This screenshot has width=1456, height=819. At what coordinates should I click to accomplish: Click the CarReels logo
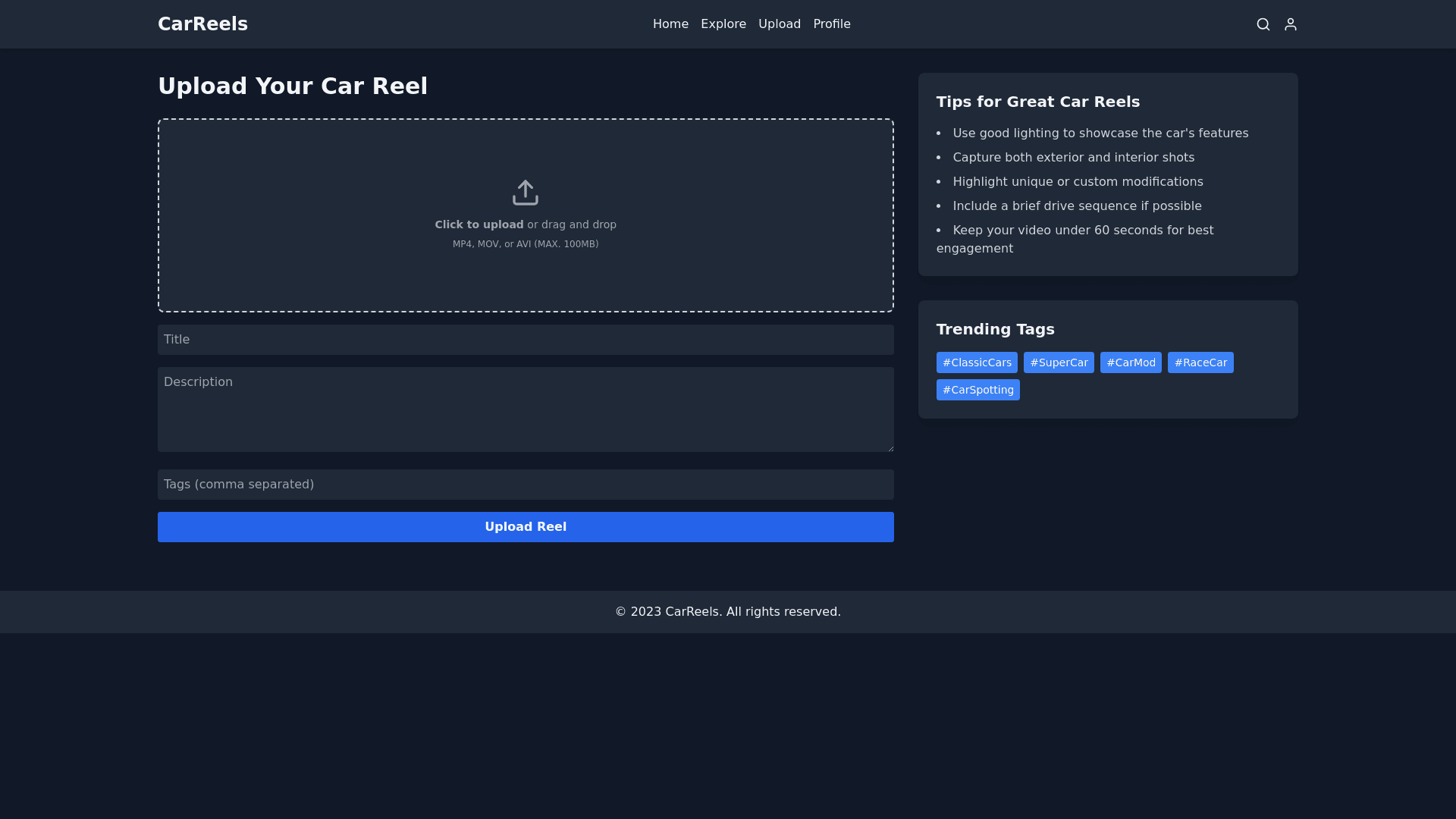click(x=202, y=24)
